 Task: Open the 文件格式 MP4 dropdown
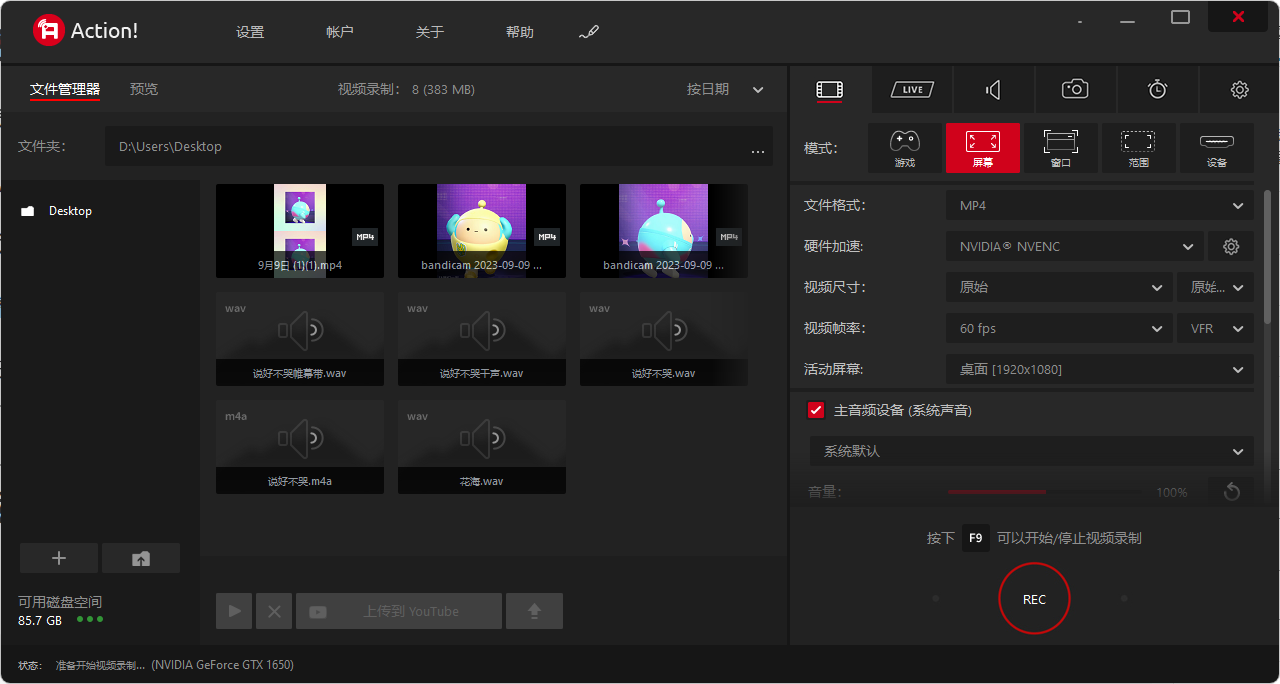coord(1099,205)
